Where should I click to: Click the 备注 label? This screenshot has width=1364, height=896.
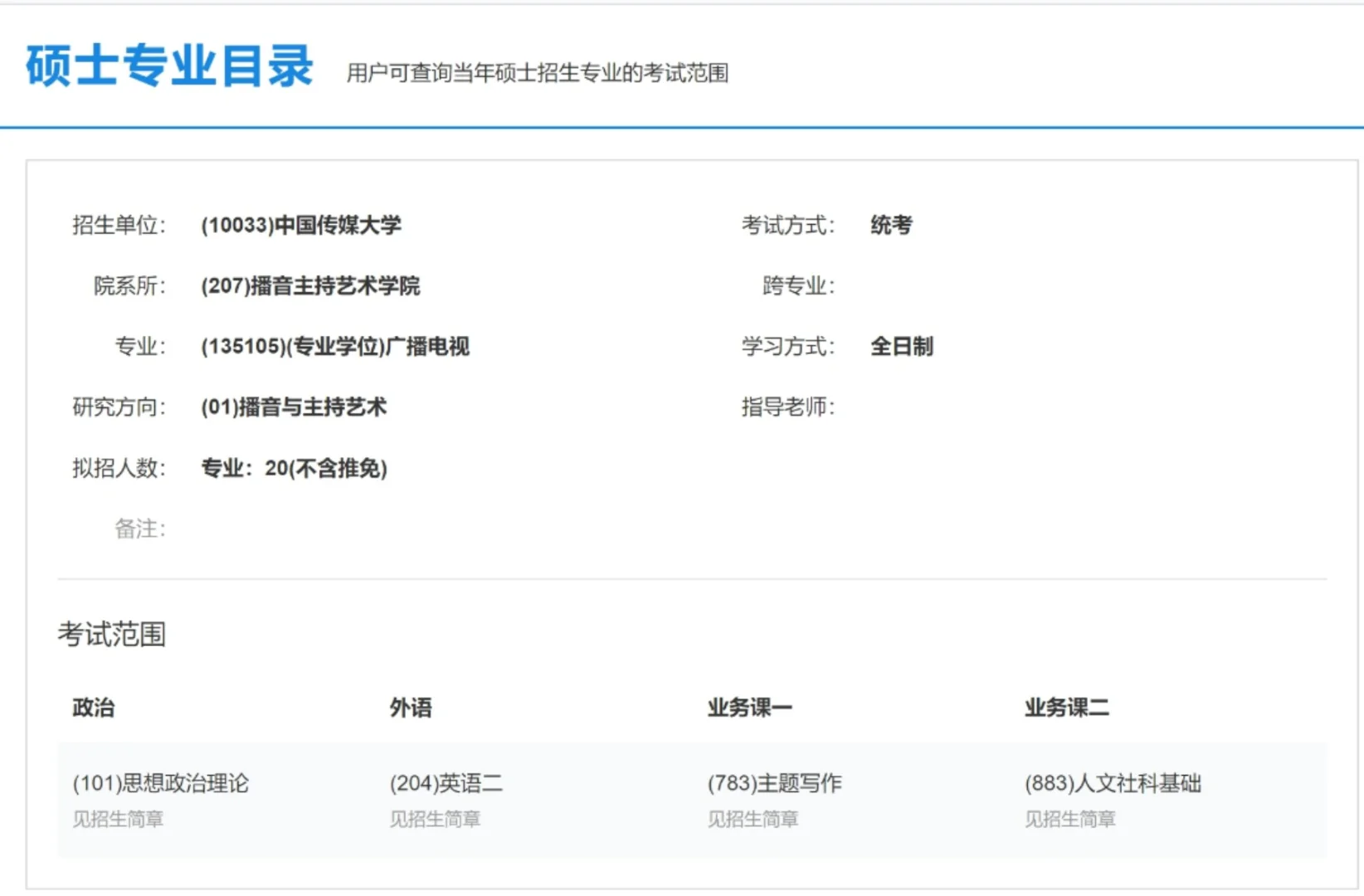[140, 528]
